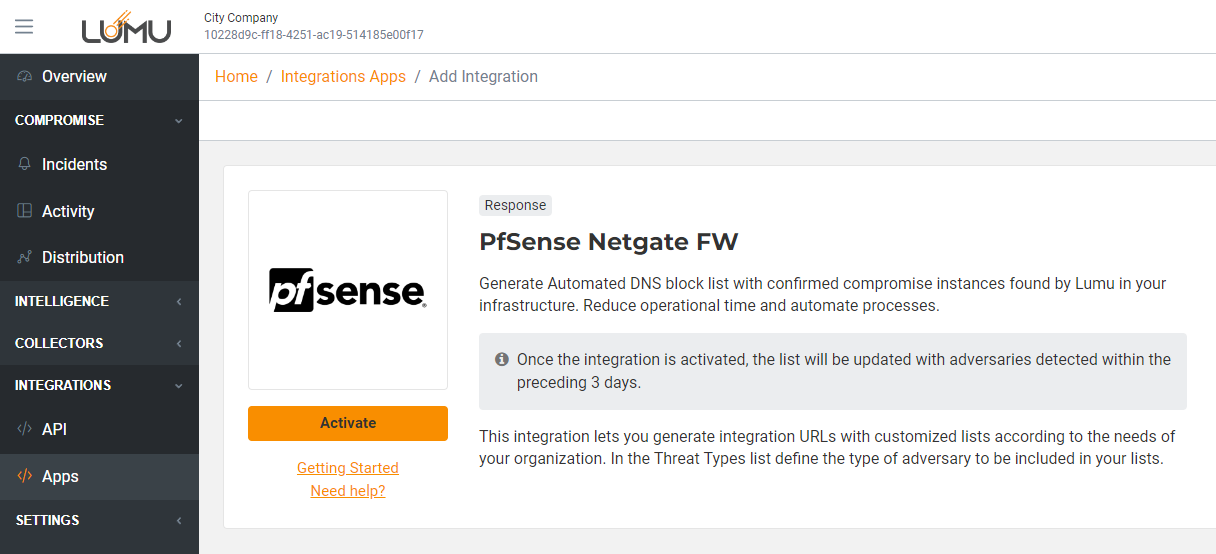Click the Apps code icon
The width and height of the screenshot is (1216, 554).
coord(25,476)
